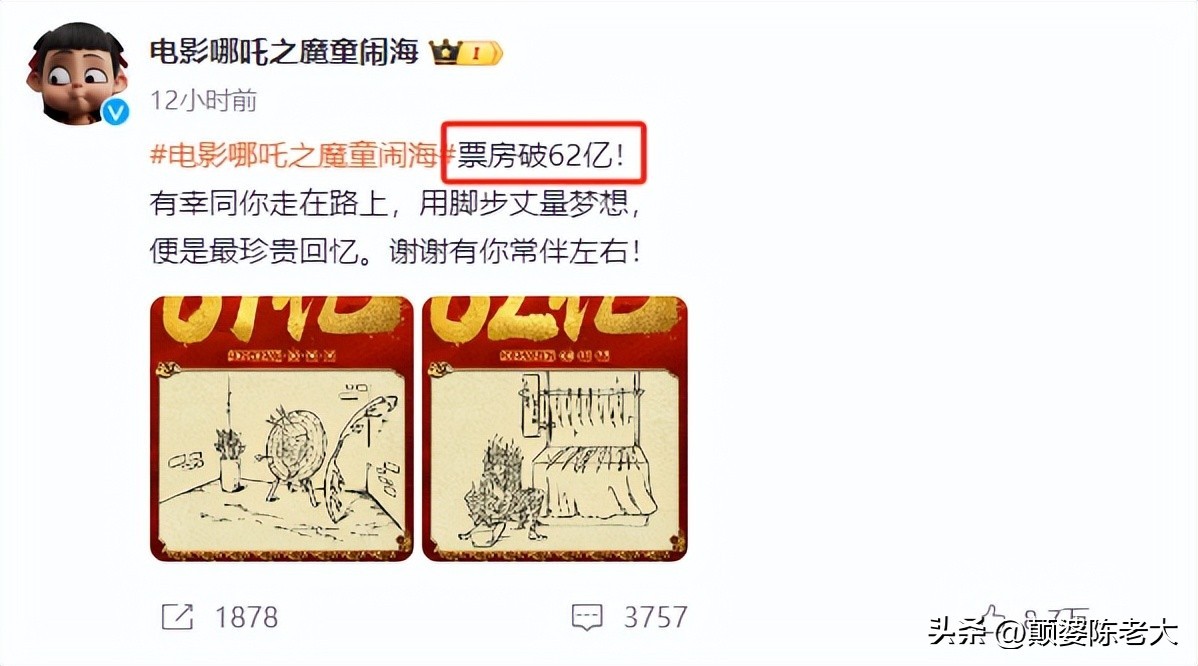Screen dimensions: 1198x666
Task: Click the 12小时前 timestamp
Action: pos(203,100)
